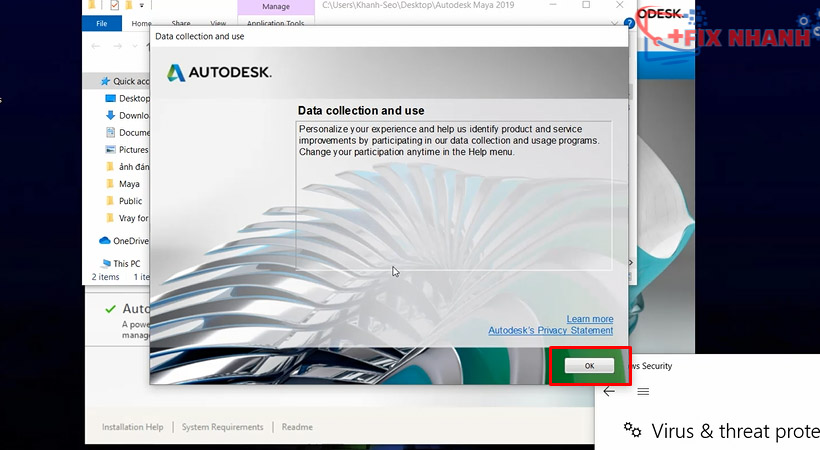Click the 2 items status text in Explorer
This screenshot has width=820, height=450.
coord(106,277)
